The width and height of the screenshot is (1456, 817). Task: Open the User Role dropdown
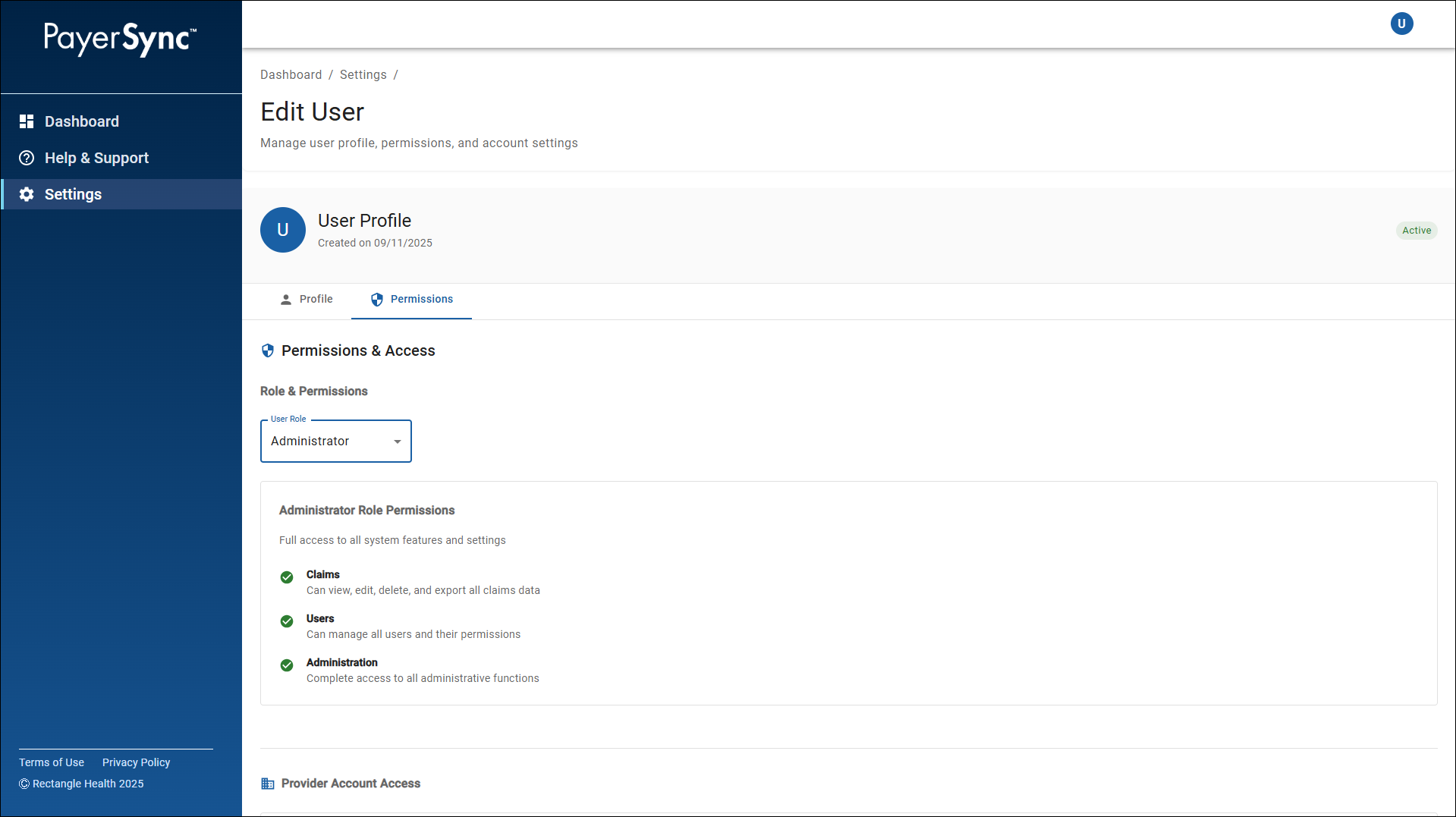[335, 441]
